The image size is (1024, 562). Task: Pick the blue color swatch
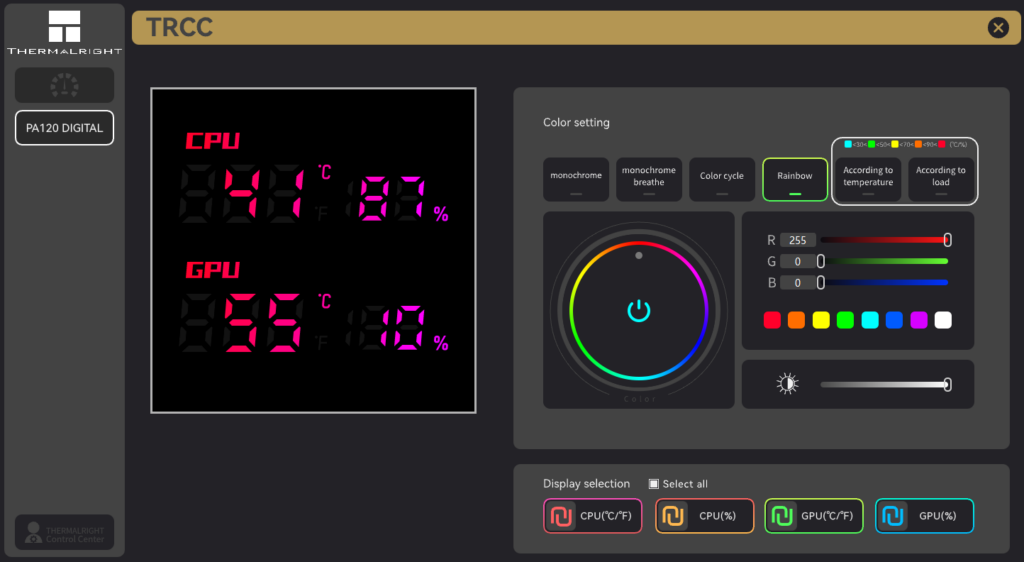pos(894,320)
